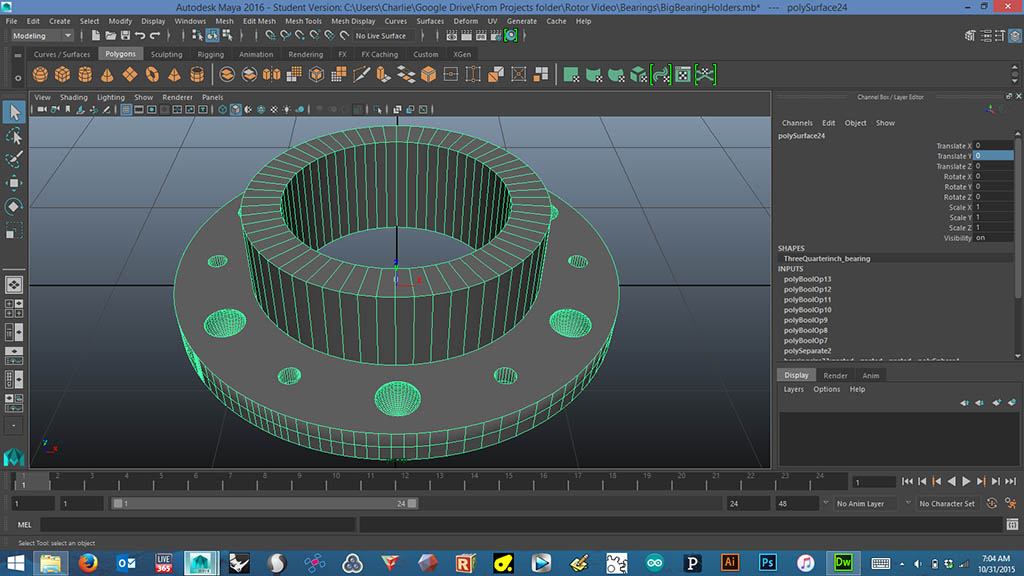Viewport: 1024px width, 576px height.
Task: Click the Translate Y value field
Action: click(x=992, y=156)
